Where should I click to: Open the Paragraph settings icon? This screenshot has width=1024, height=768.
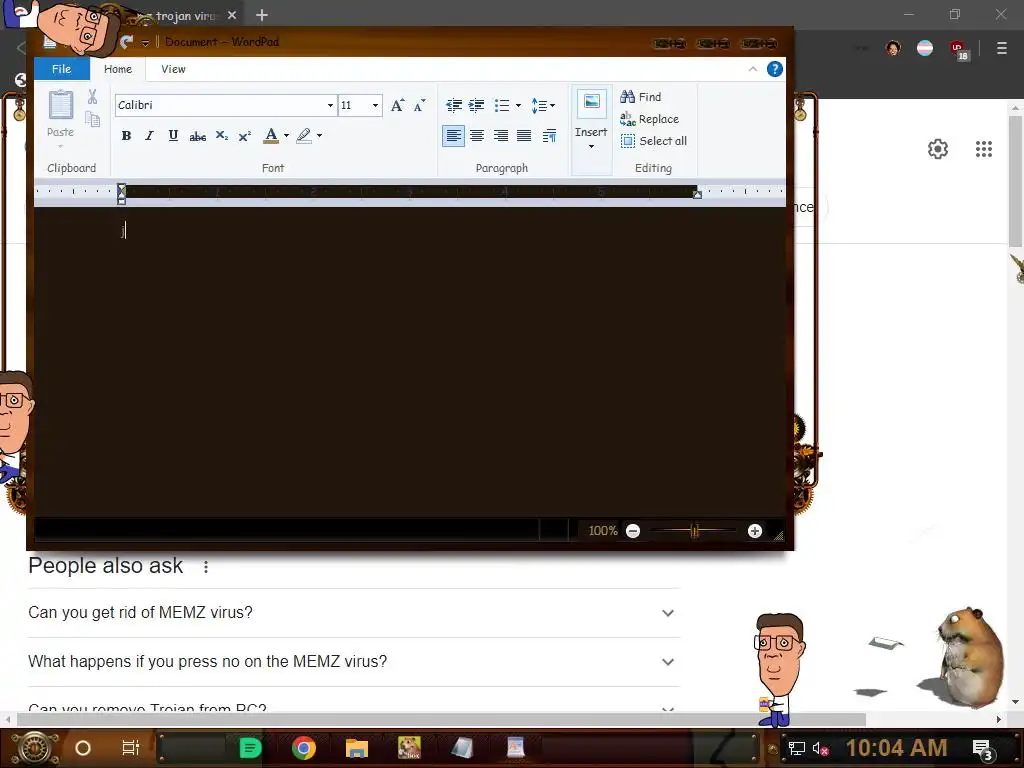click(x=549, y=136)
